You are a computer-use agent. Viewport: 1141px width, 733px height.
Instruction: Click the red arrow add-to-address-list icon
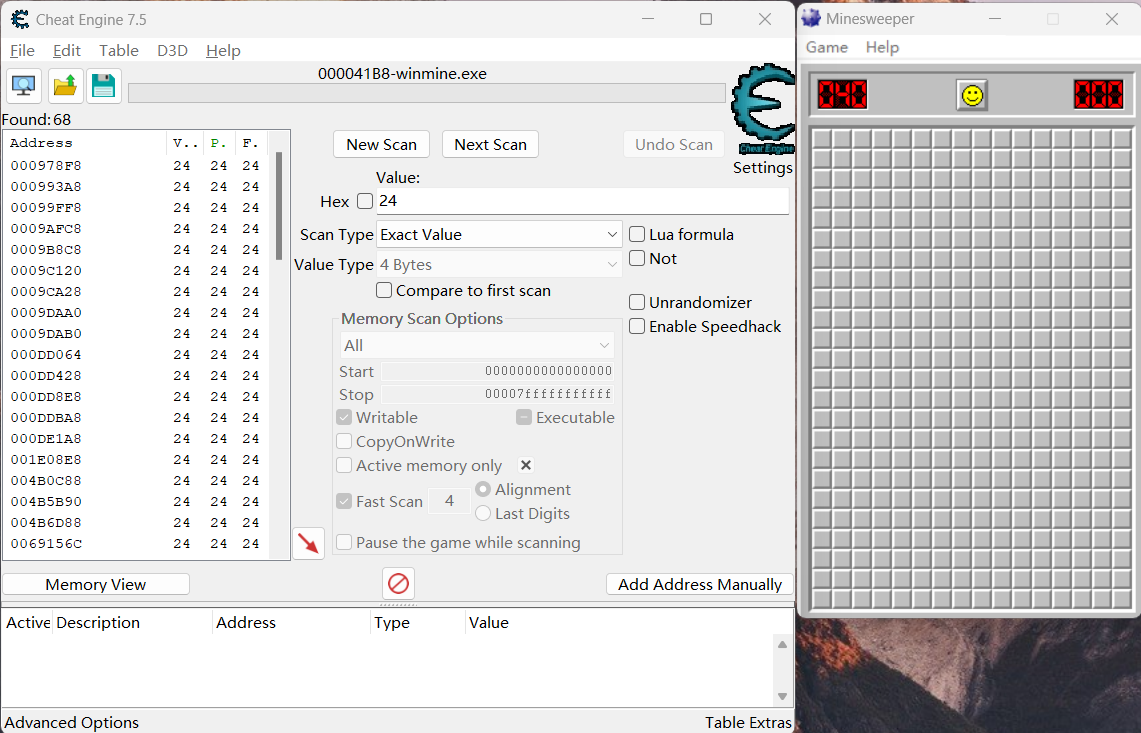(308, 543)
